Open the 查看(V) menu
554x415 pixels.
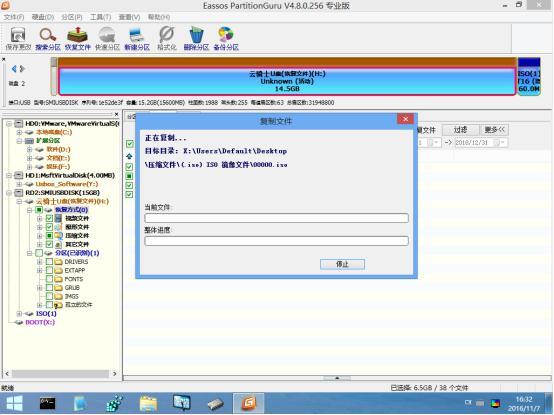[129, 17]
